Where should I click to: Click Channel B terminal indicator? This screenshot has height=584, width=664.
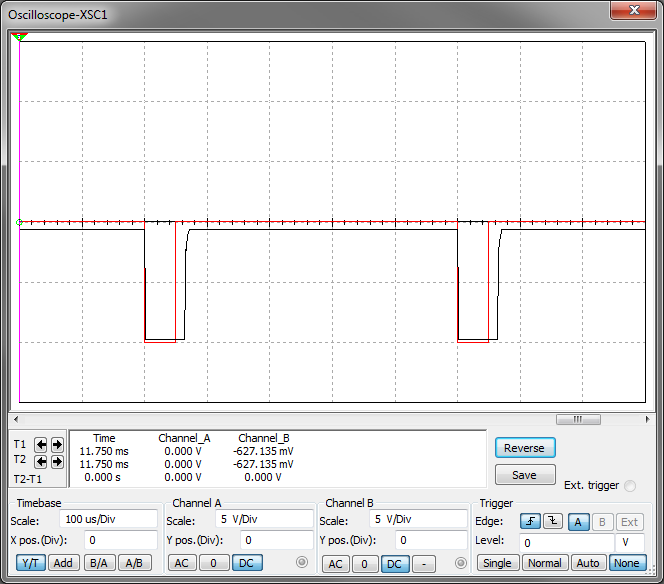[x=461, y=563]
